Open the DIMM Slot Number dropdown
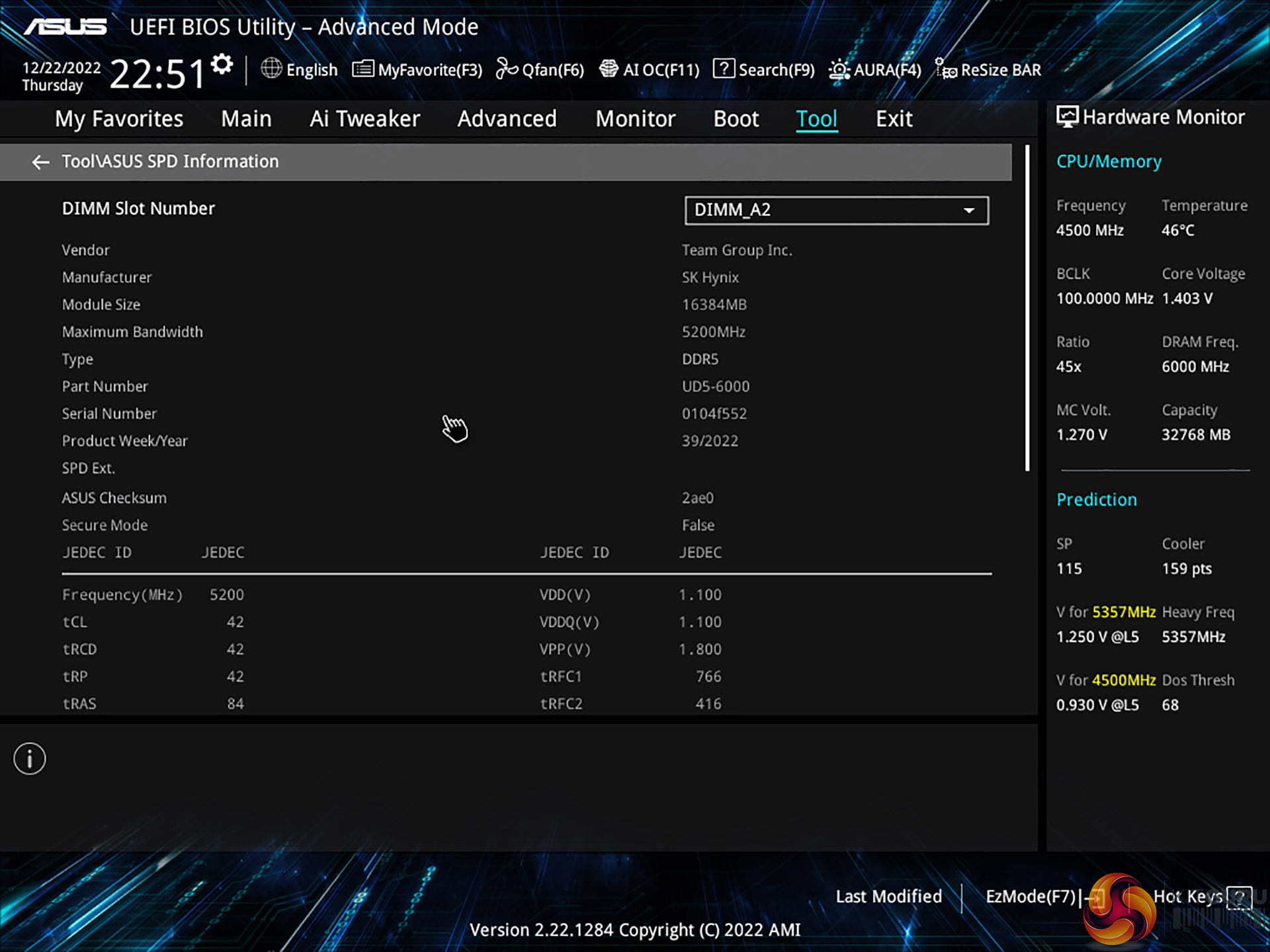Viewport: 1270px width, 952px height. click(x=836, y=210)
